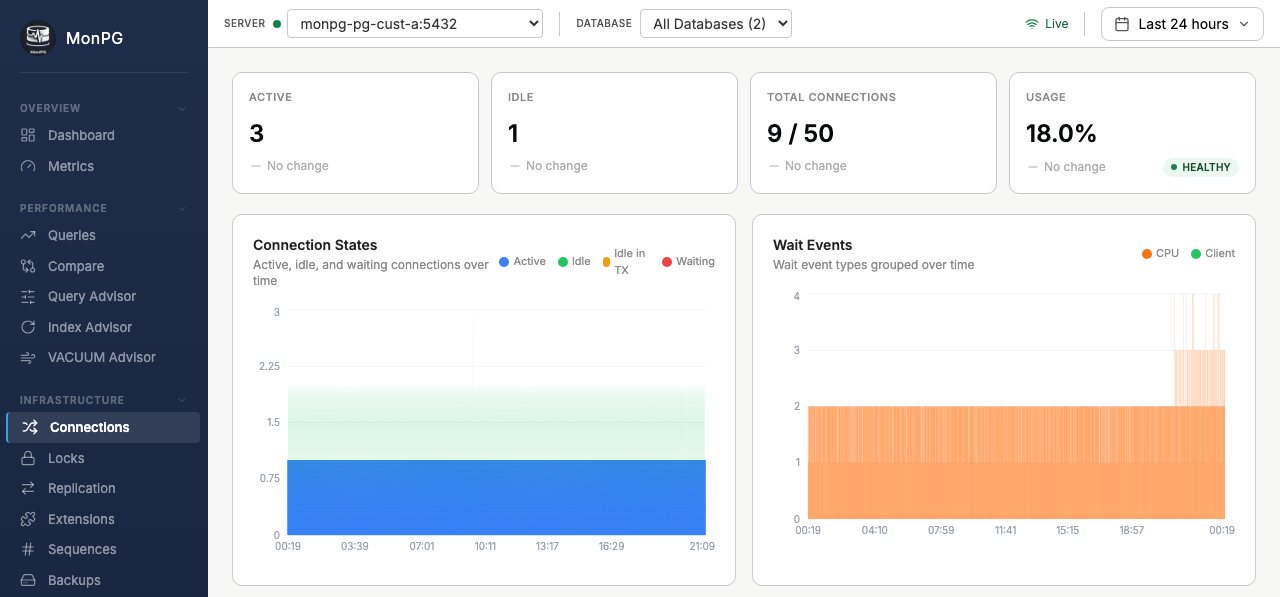Click the Dashboard grid icon

28,136
